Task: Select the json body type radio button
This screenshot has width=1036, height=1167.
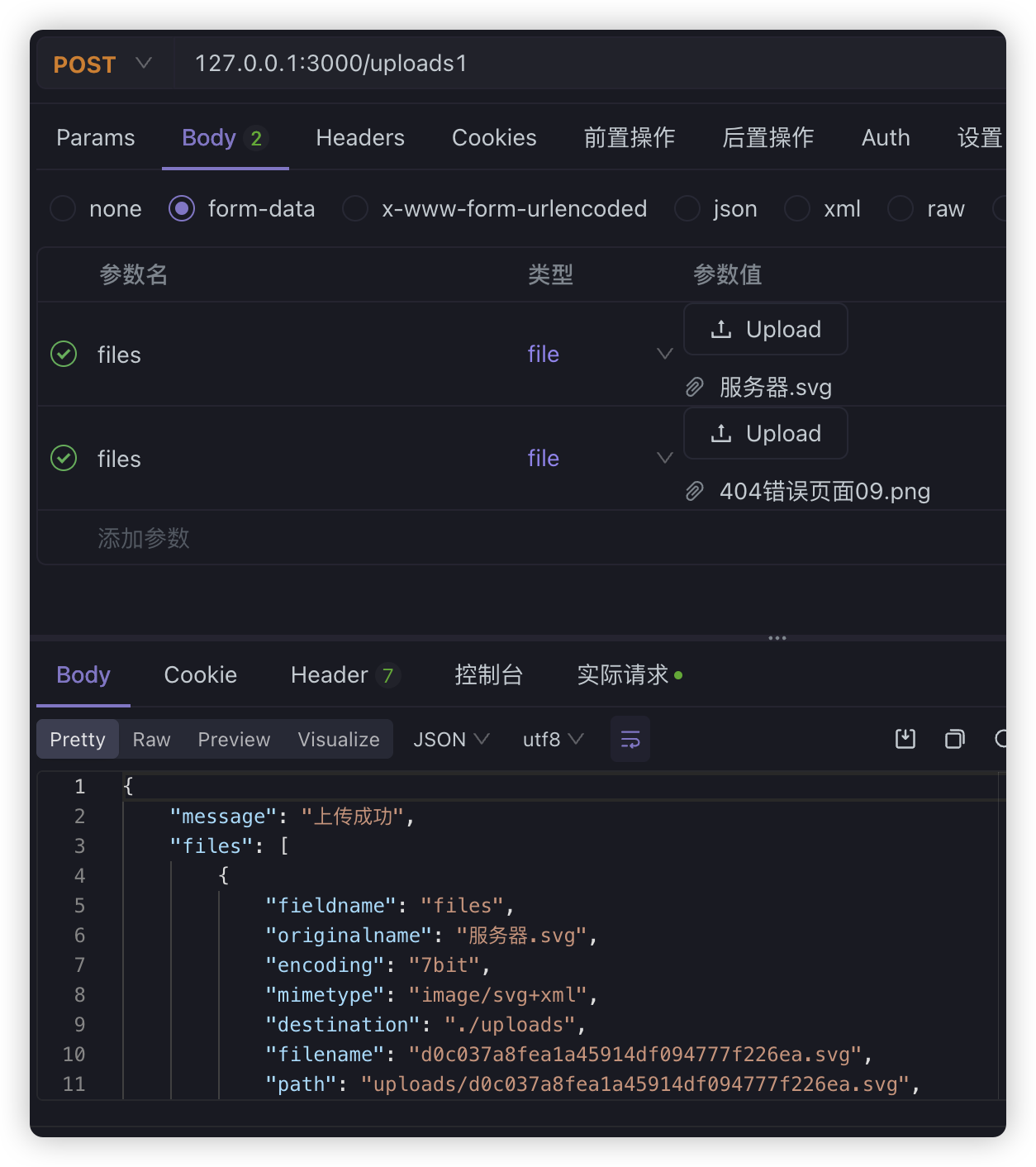Action: pyautogui.click(x=687, y=208)
